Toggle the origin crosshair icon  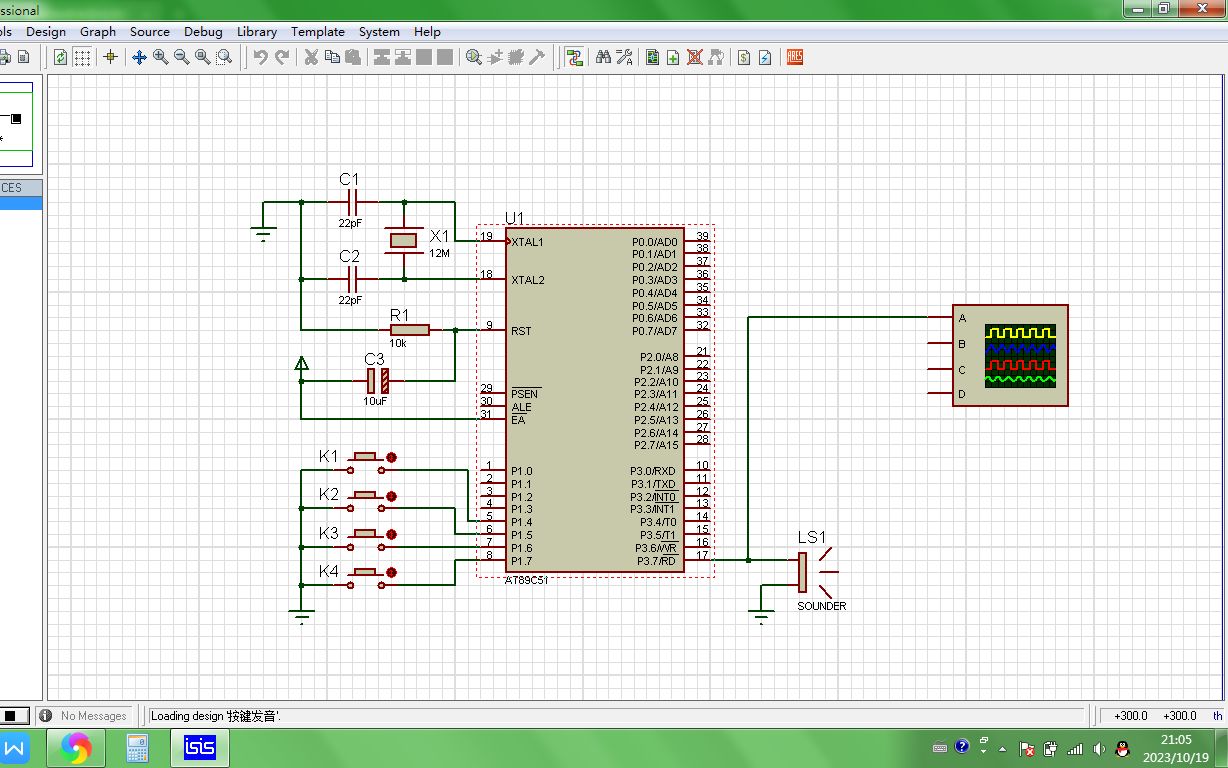[110, 57]
